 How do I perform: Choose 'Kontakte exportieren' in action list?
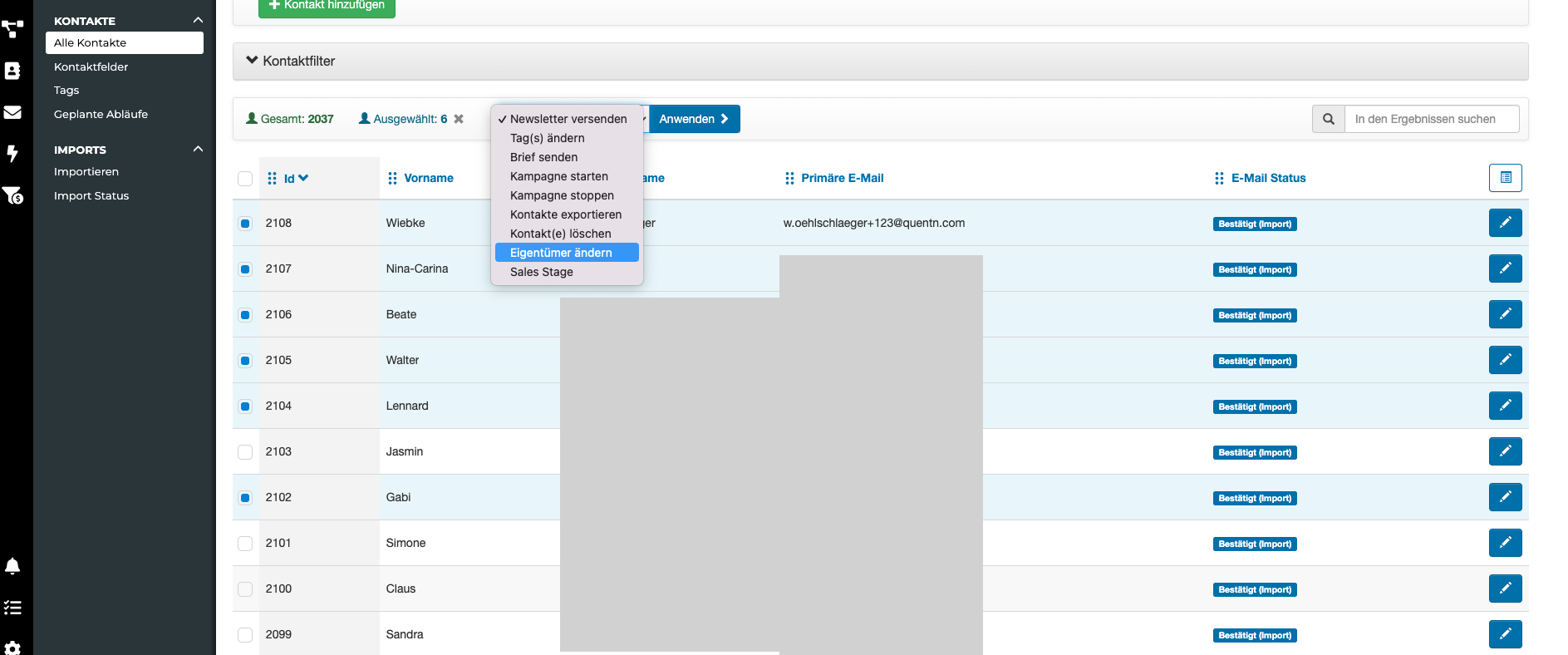click(565, 214)
